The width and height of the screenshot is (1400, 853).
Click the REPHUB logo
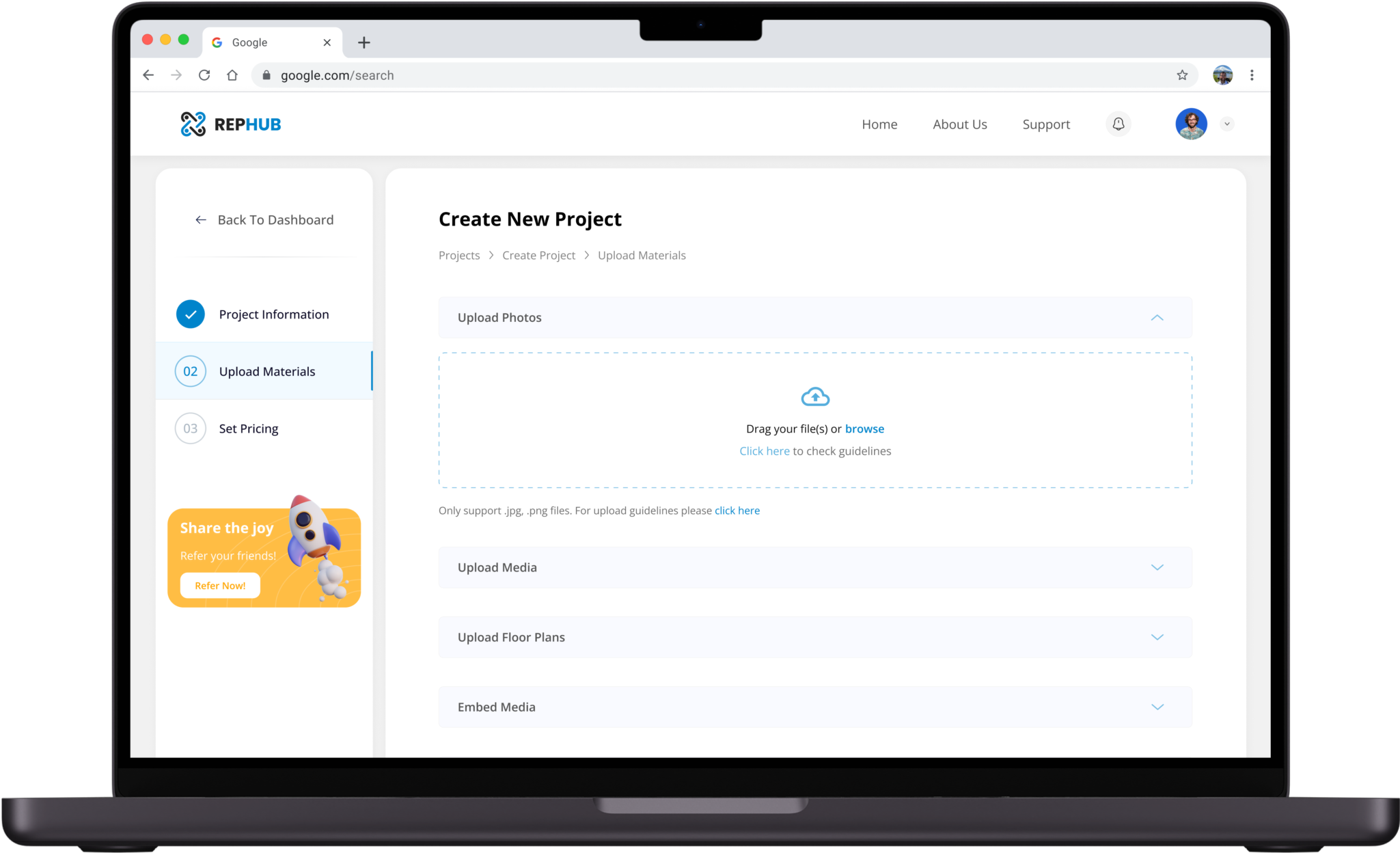tap(230, 124)
